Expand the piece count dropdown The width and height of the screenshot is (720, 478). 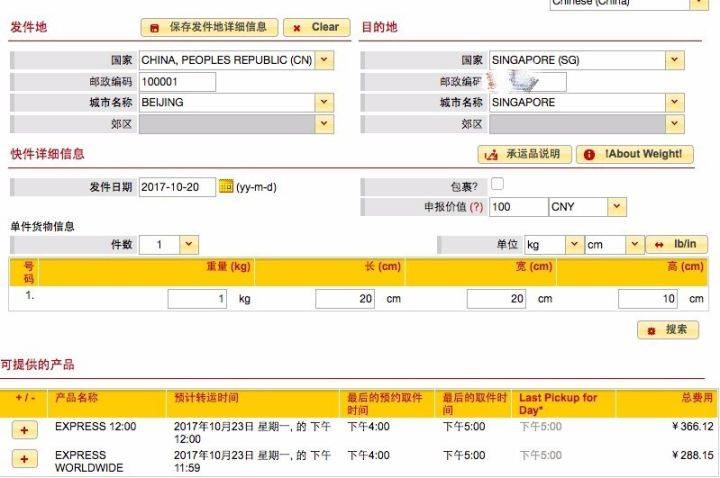coord(189,245)
